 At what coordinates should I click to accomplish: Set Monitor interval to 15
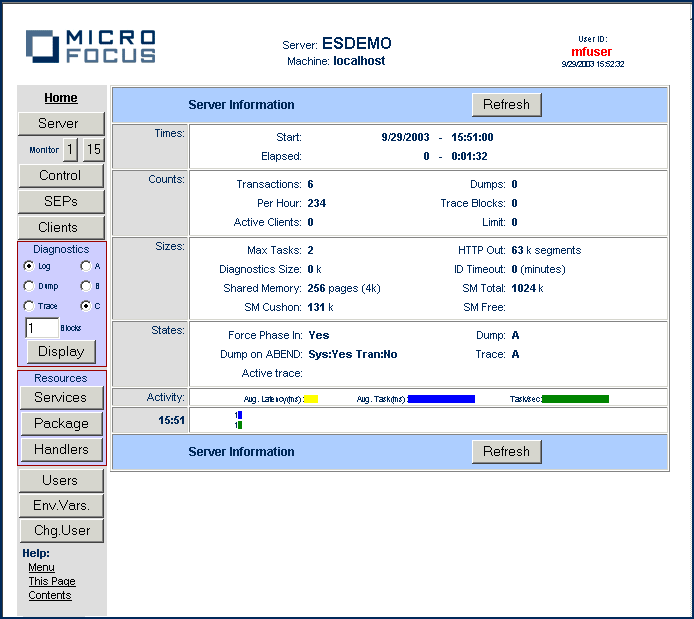click(93, 150)
